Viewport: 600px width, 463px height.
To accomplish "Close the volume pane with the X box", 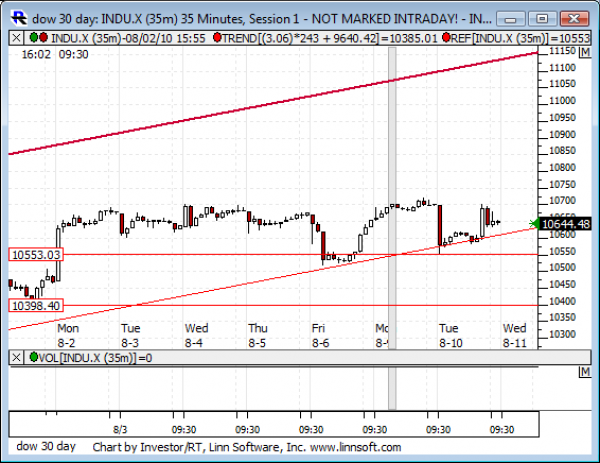I will coord(16,358).
